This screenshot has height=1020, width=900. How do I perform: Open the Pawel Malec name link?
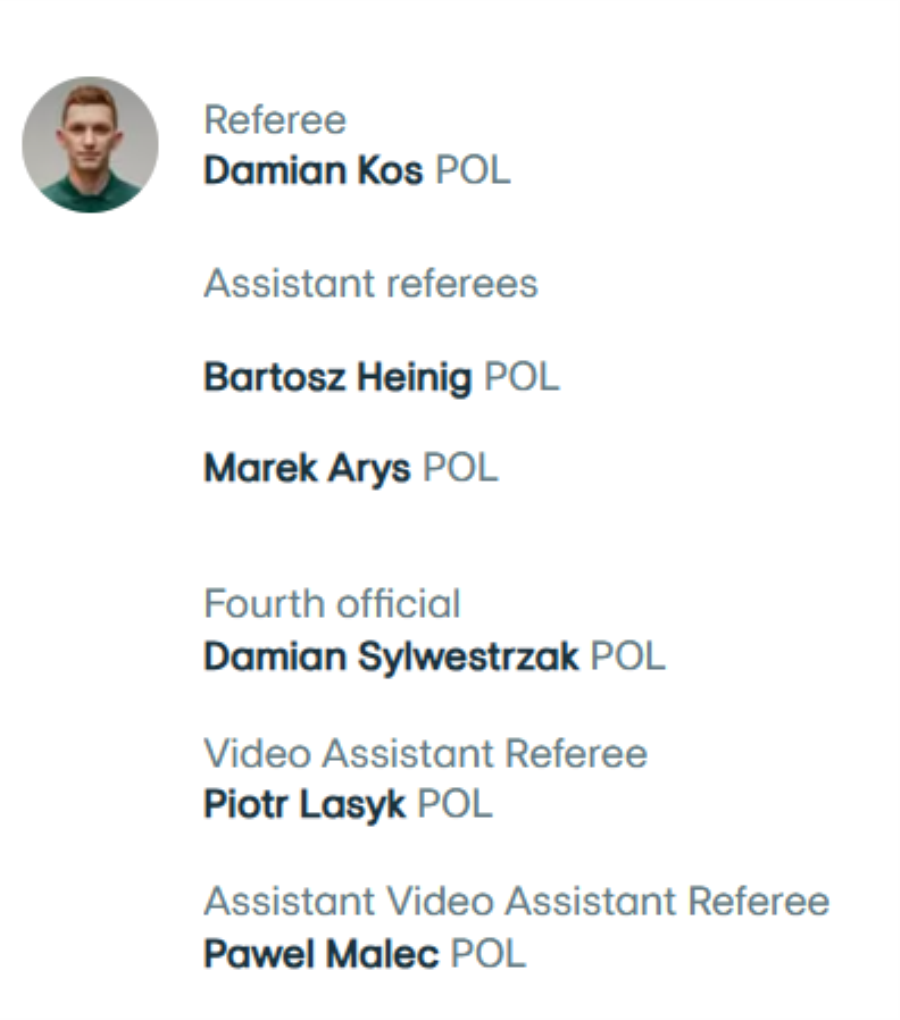point(321,953)
